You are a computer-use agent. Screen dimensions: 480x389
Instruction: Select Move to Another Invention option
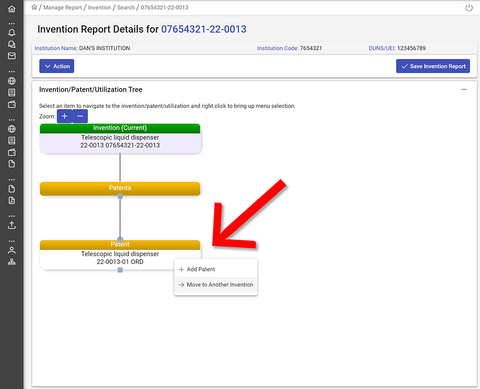[x=216, y=285]
